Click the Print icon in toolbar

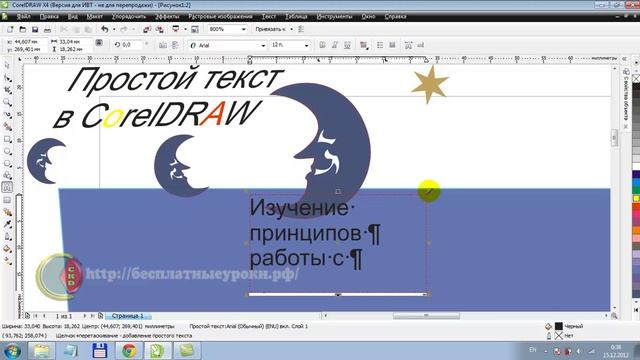tap(47, 29)
